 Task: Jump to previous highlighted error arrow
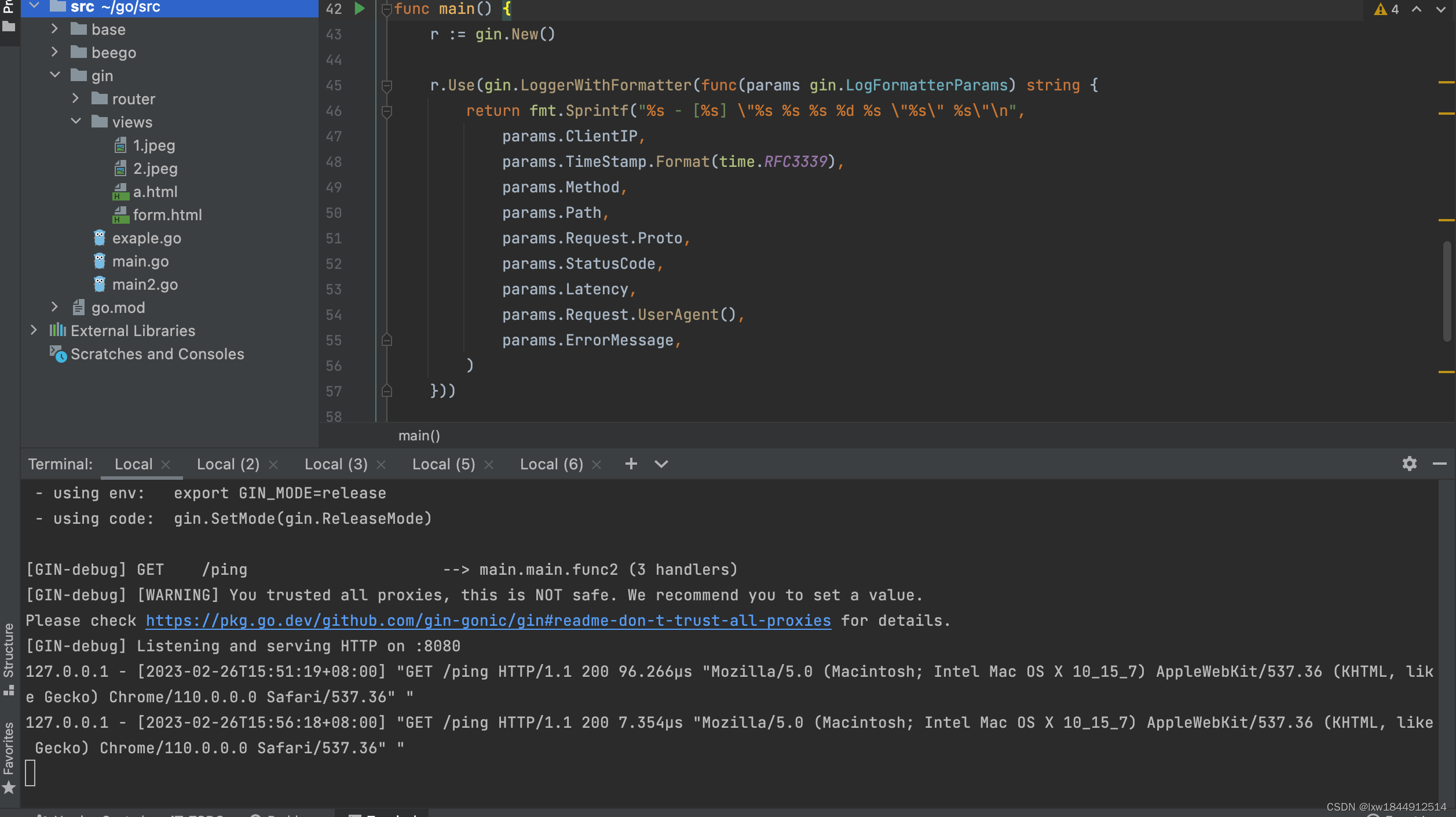(x=1417, y=9)
